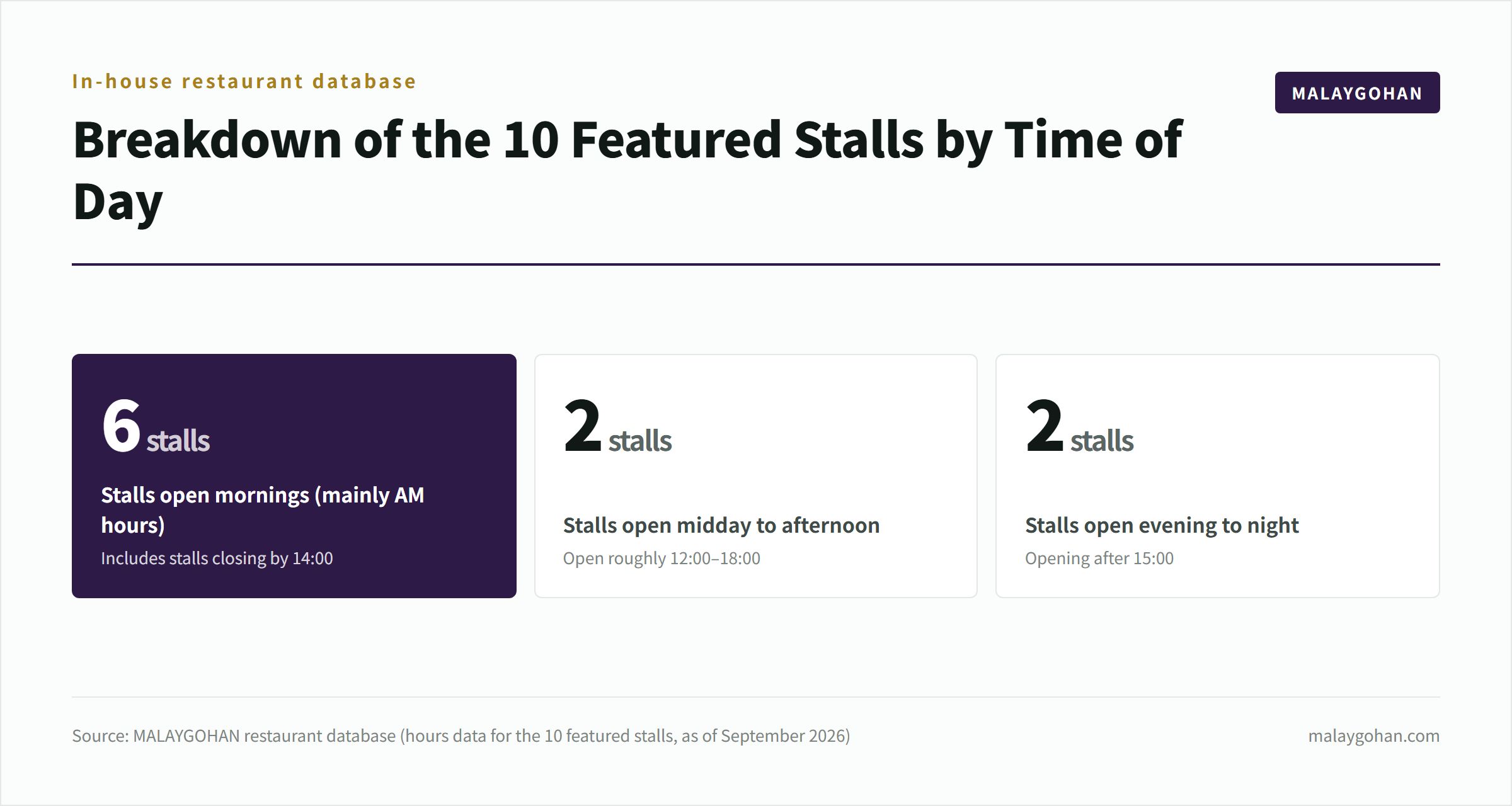The height and width of the screenshot is (806, 1512).
Task: Click the Breakdown of the 10 Featured Stalls title
Action: coord(627,169)
